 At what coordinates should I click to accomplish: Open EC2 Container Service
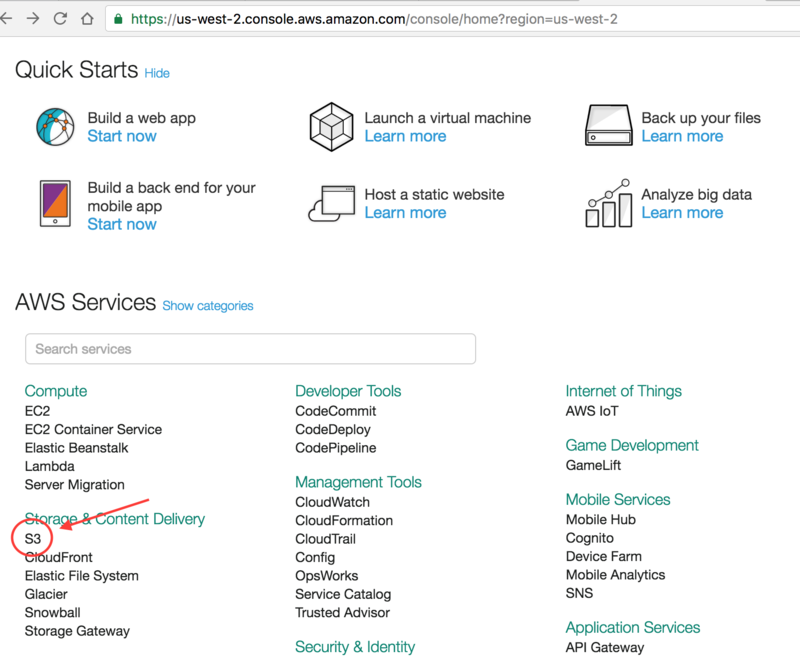[x=93, y=430]
